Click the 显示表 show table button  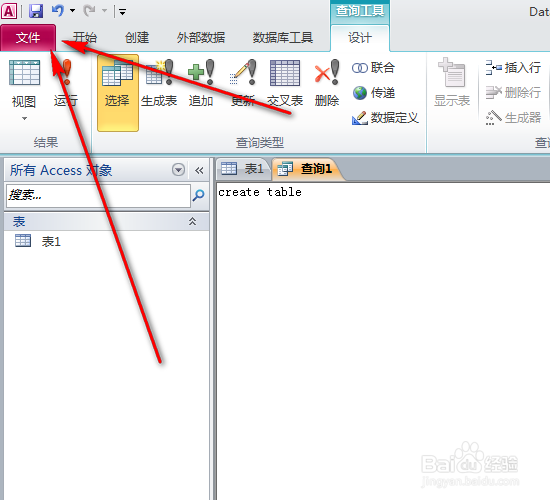click(452, 83)
